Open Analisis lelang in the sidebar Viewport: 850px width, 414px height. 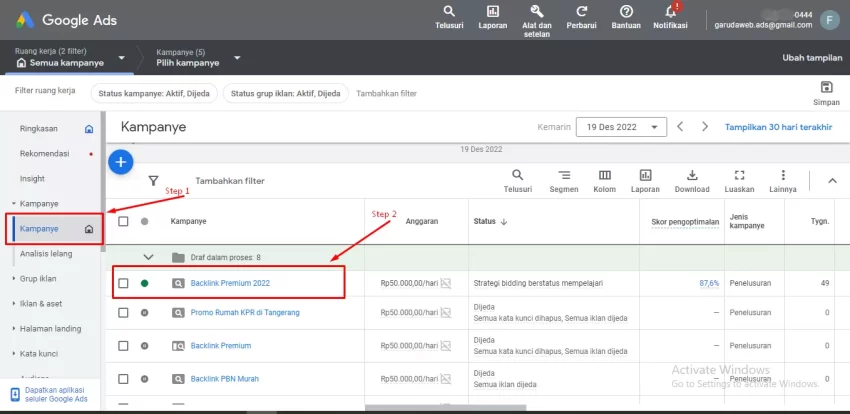click(x=46, y=254)
